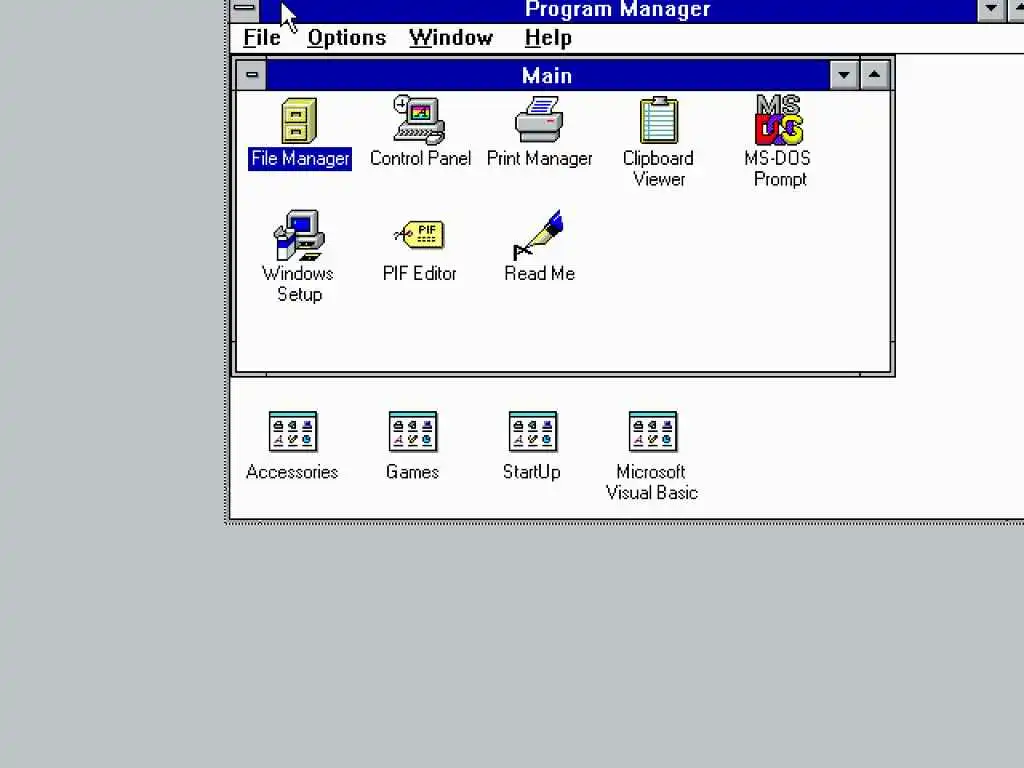Open the Window menu

[451, 38]
